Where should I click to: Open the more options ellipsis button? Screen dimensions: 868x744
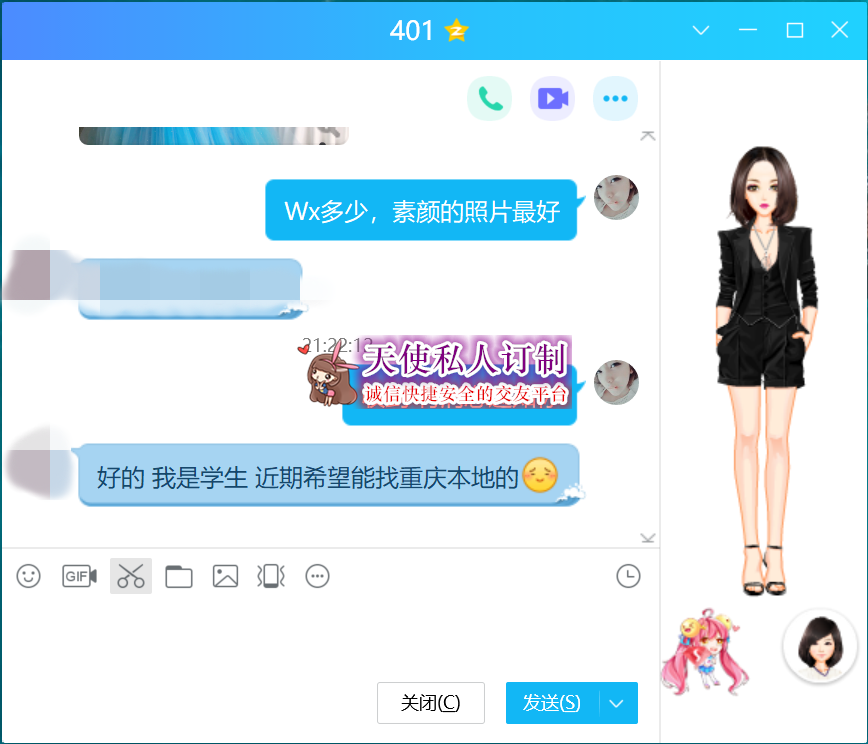[615, 98]
